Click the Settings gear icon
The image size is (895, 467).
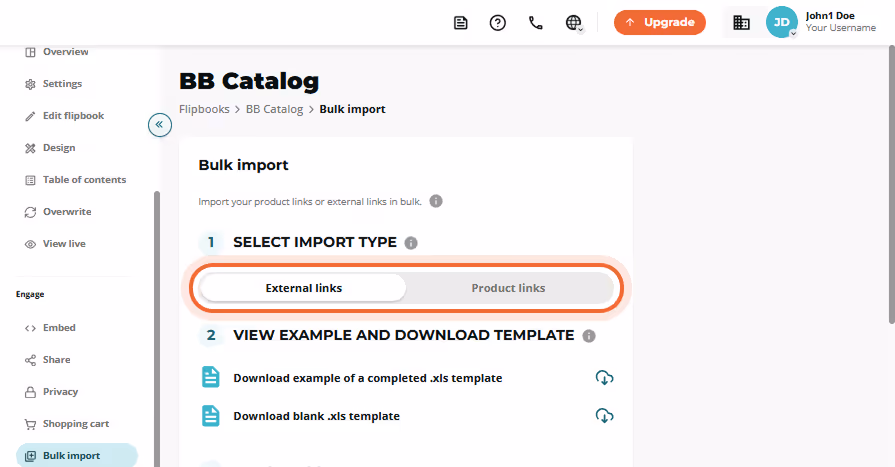[30, 84]
